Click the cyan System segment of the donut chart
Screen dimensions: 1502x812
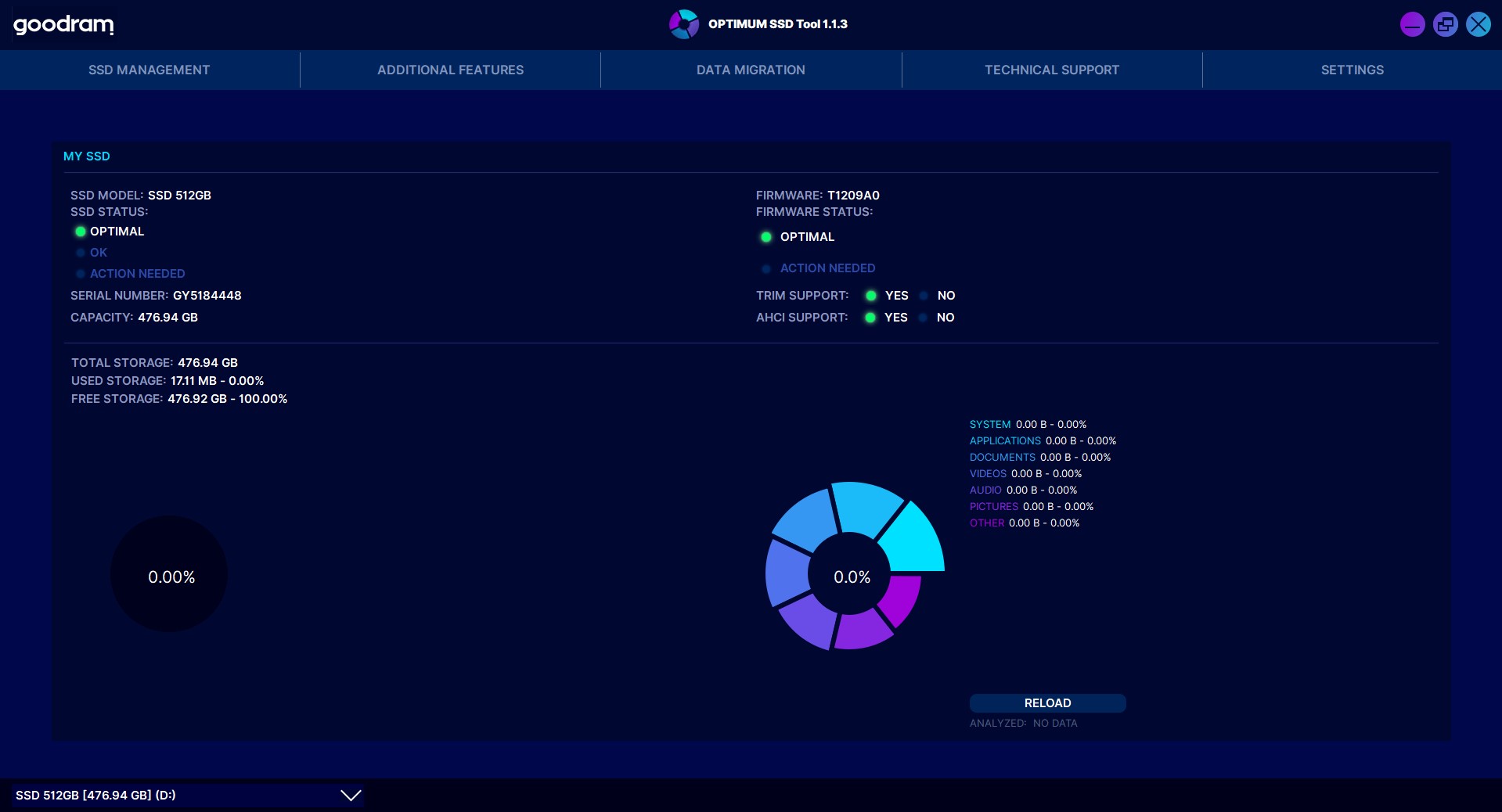[x=916, y=540]
